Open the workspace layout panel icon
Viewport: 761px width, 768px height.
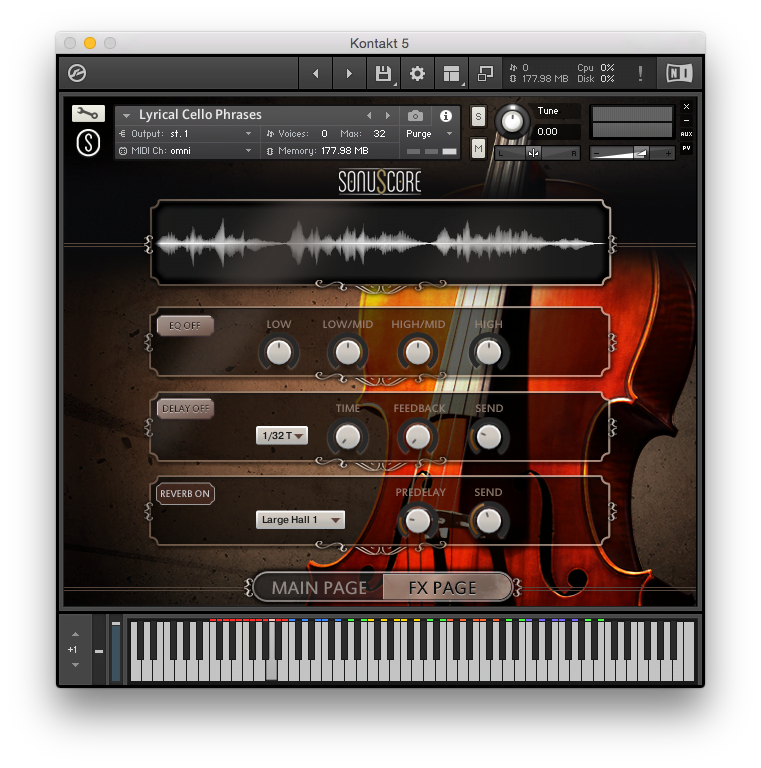tap(451, 73)
